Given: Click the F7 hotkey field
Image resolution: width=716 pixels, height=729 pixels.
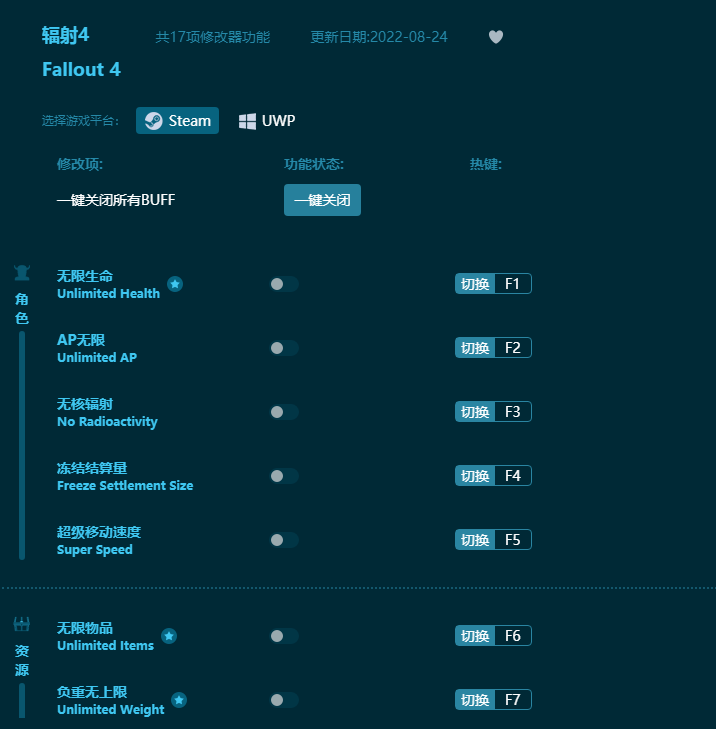Looking at the screenshot, I should click(513, 700).
